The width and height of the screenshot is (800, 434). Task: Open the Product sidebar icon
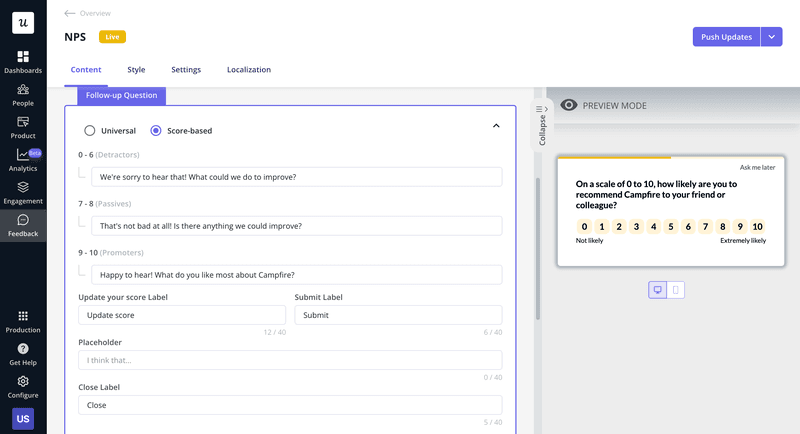[x=23, y=122]
